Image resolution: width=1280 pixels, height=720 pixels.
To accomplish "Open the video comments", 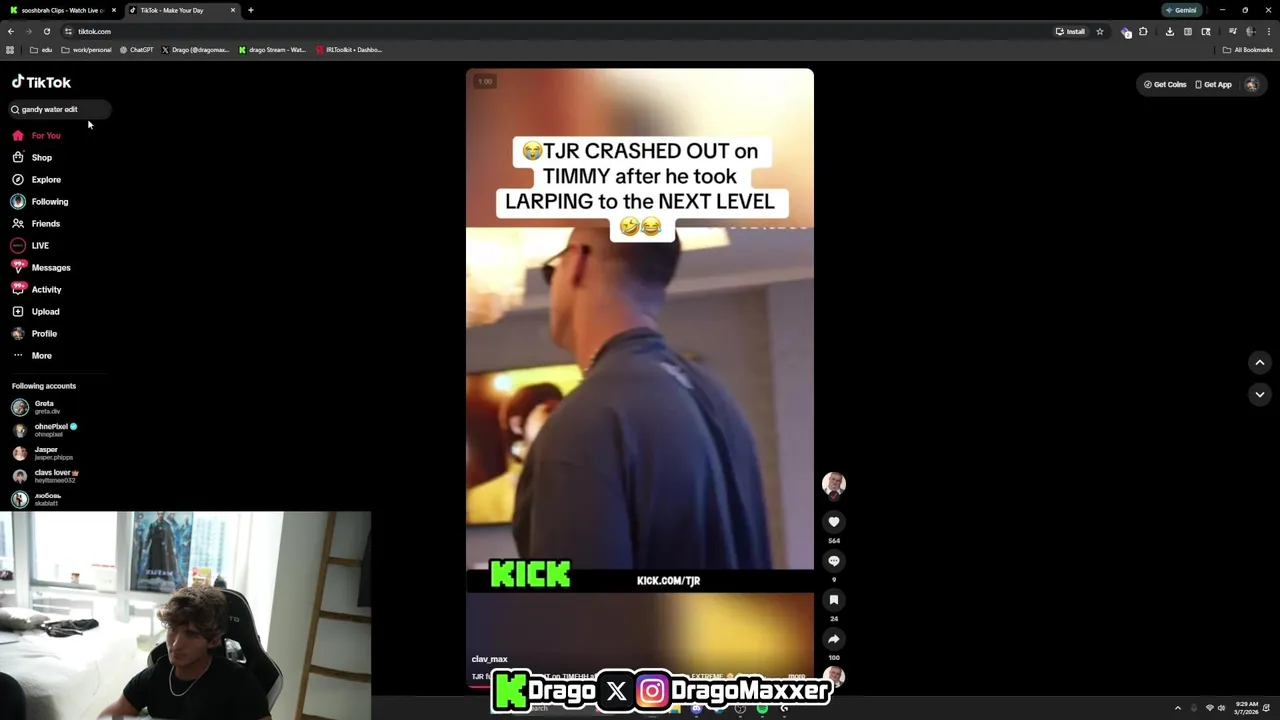I will [834, 561].
